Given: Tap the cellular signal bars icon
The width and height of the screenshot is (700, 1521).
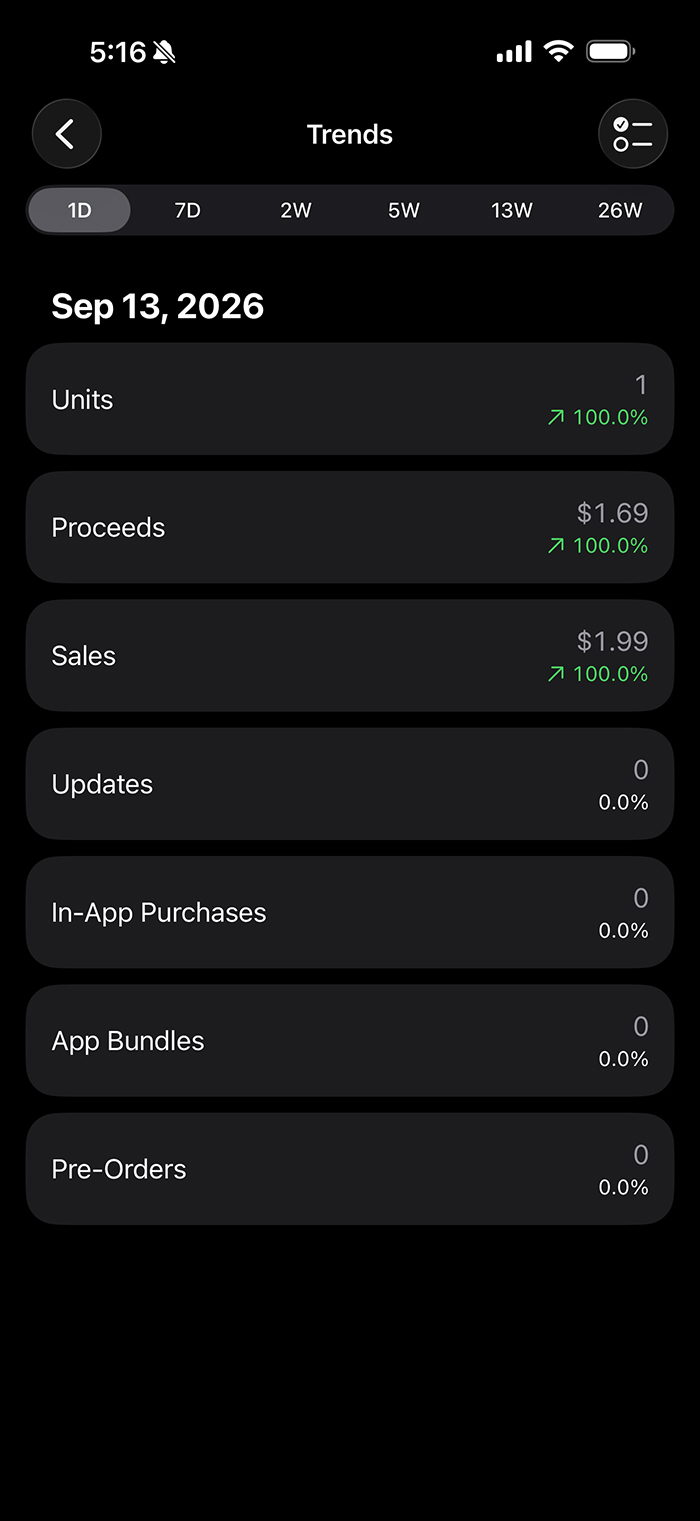Looking at the screenshot, I should (x=514, y=52).
